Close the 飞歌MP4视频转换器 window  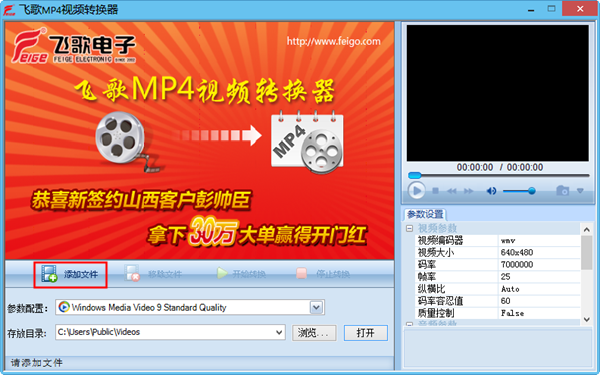(580, 8)
